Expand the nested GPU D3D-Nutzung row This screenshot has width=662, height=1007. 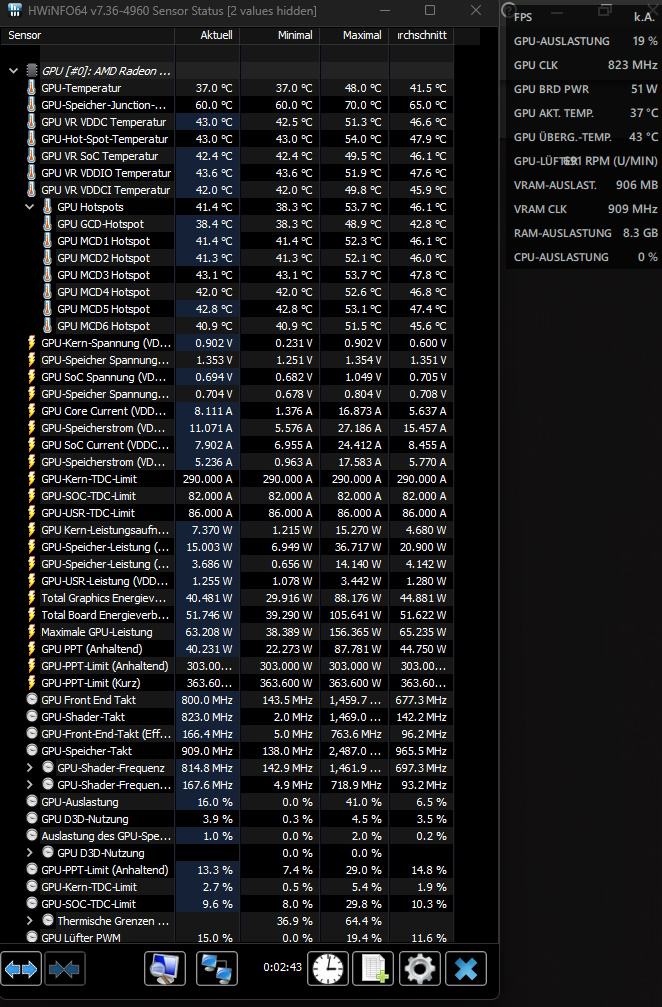29,853
